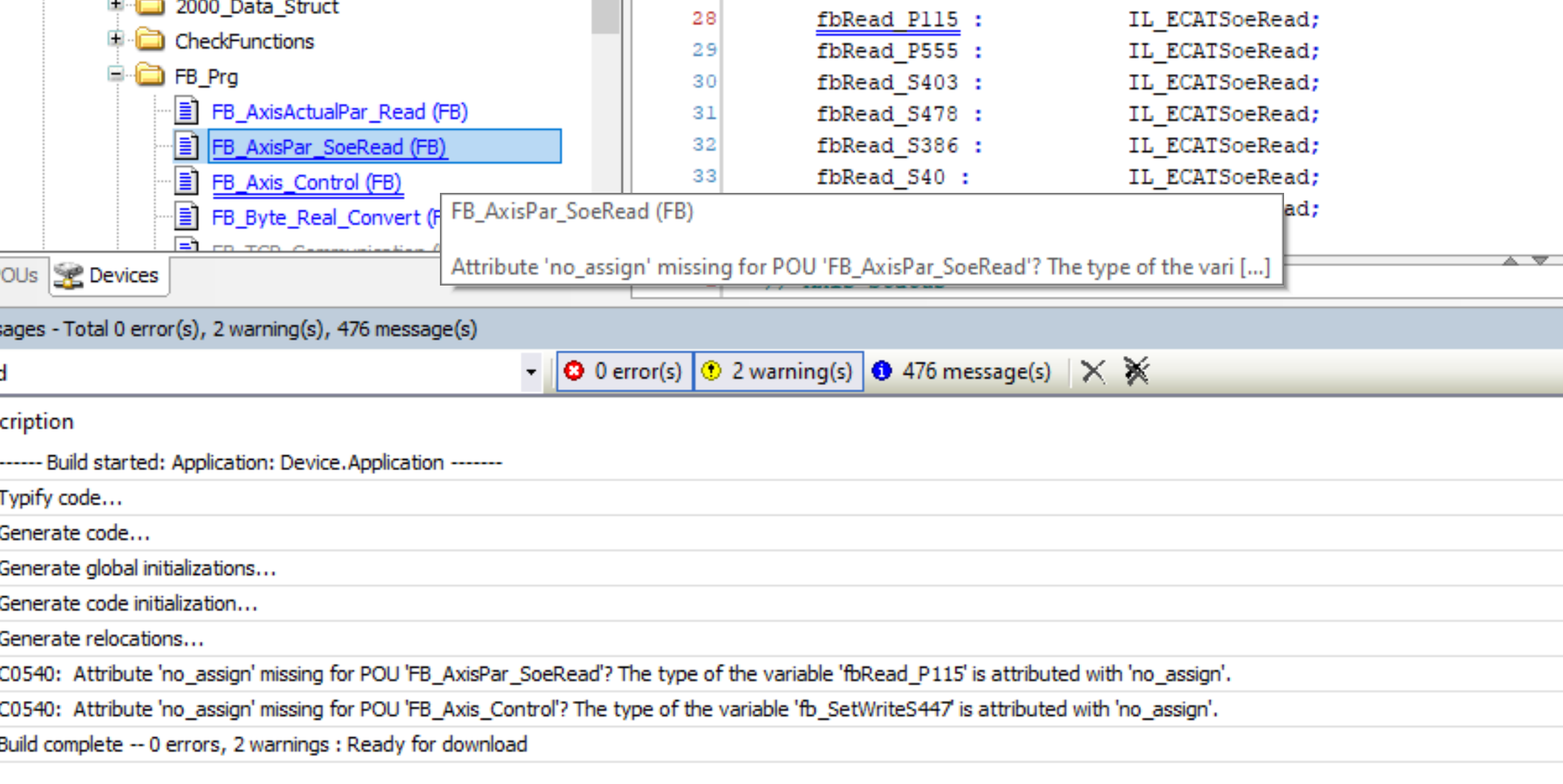This screenshot has width=1563, height=784.
Task: Click the FB_Byte_Real_Convert document icon
Action: coord(186,217)
